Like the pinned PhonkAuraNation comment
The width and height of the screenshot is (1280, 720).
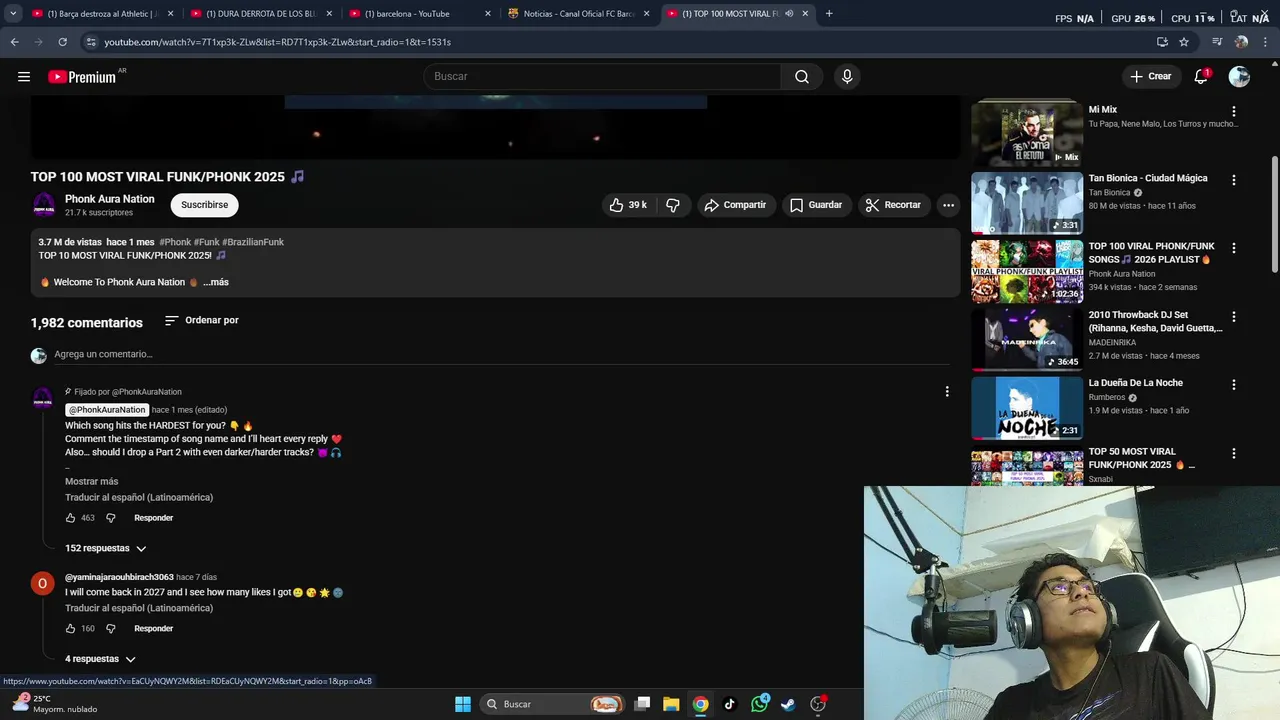pos(70,518)
